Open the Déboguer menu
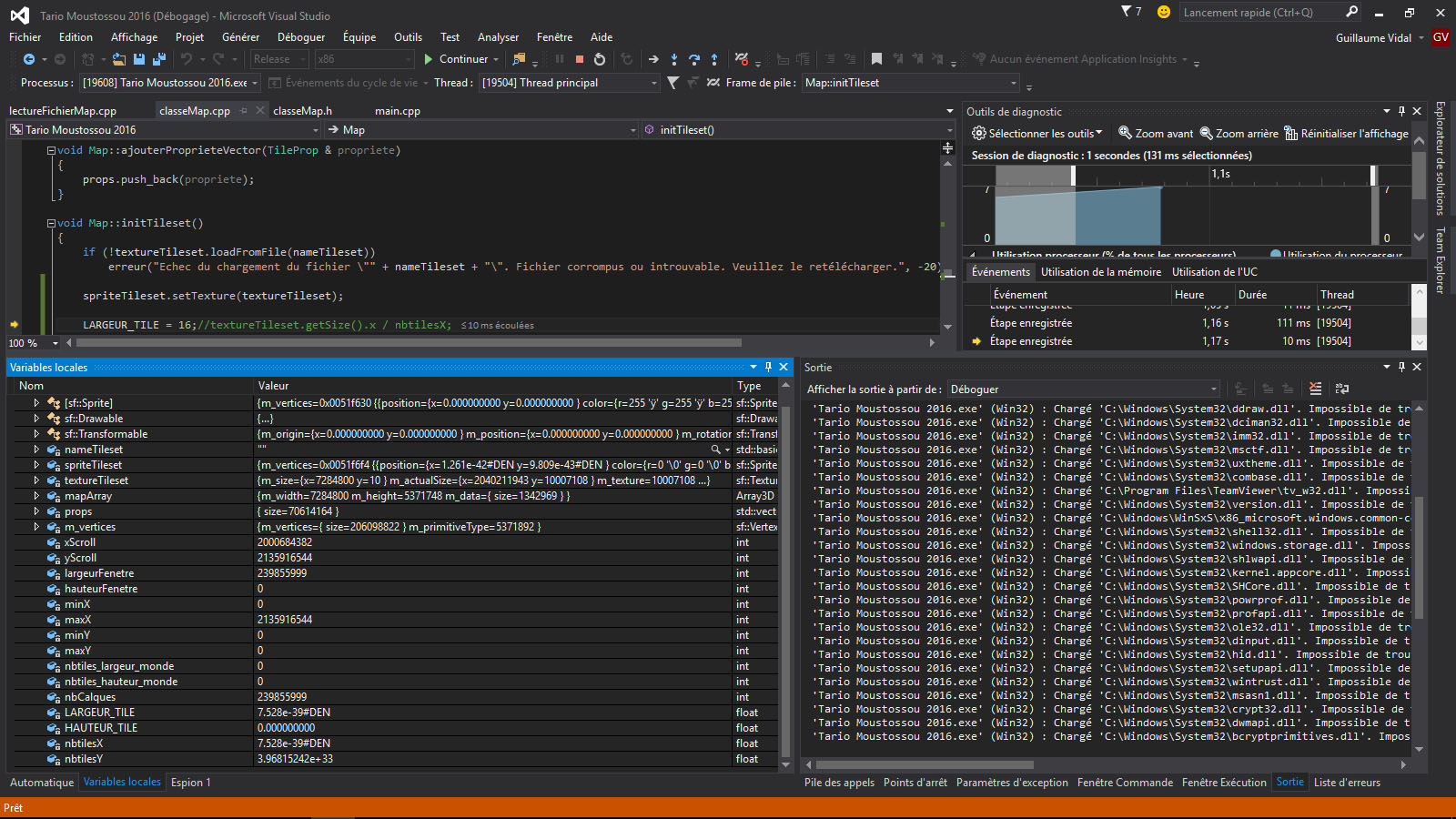The image size is (1456, 819). (x=301, y=37)
